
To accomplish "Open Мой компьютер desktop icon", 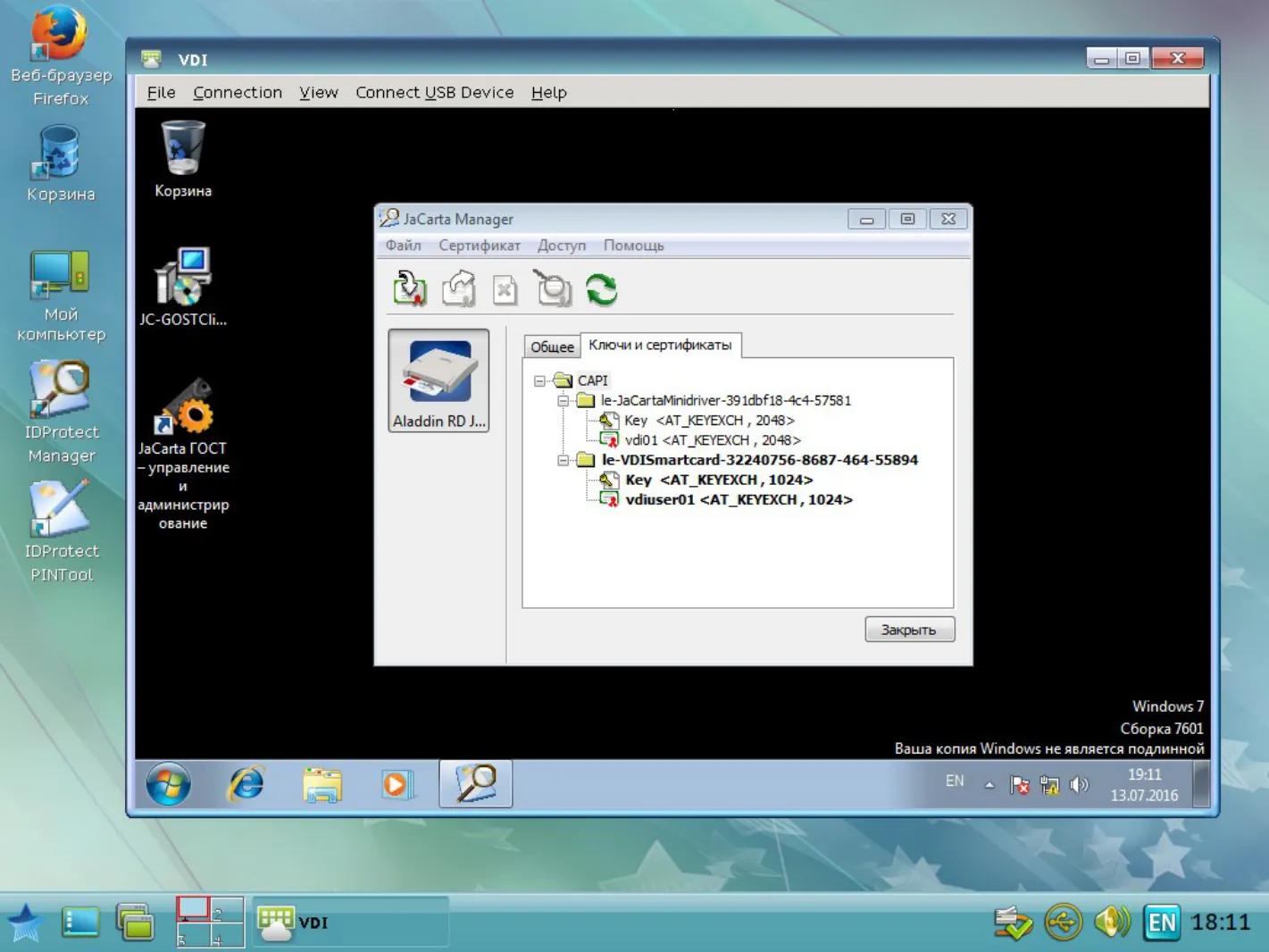I will tap(61, 296).
